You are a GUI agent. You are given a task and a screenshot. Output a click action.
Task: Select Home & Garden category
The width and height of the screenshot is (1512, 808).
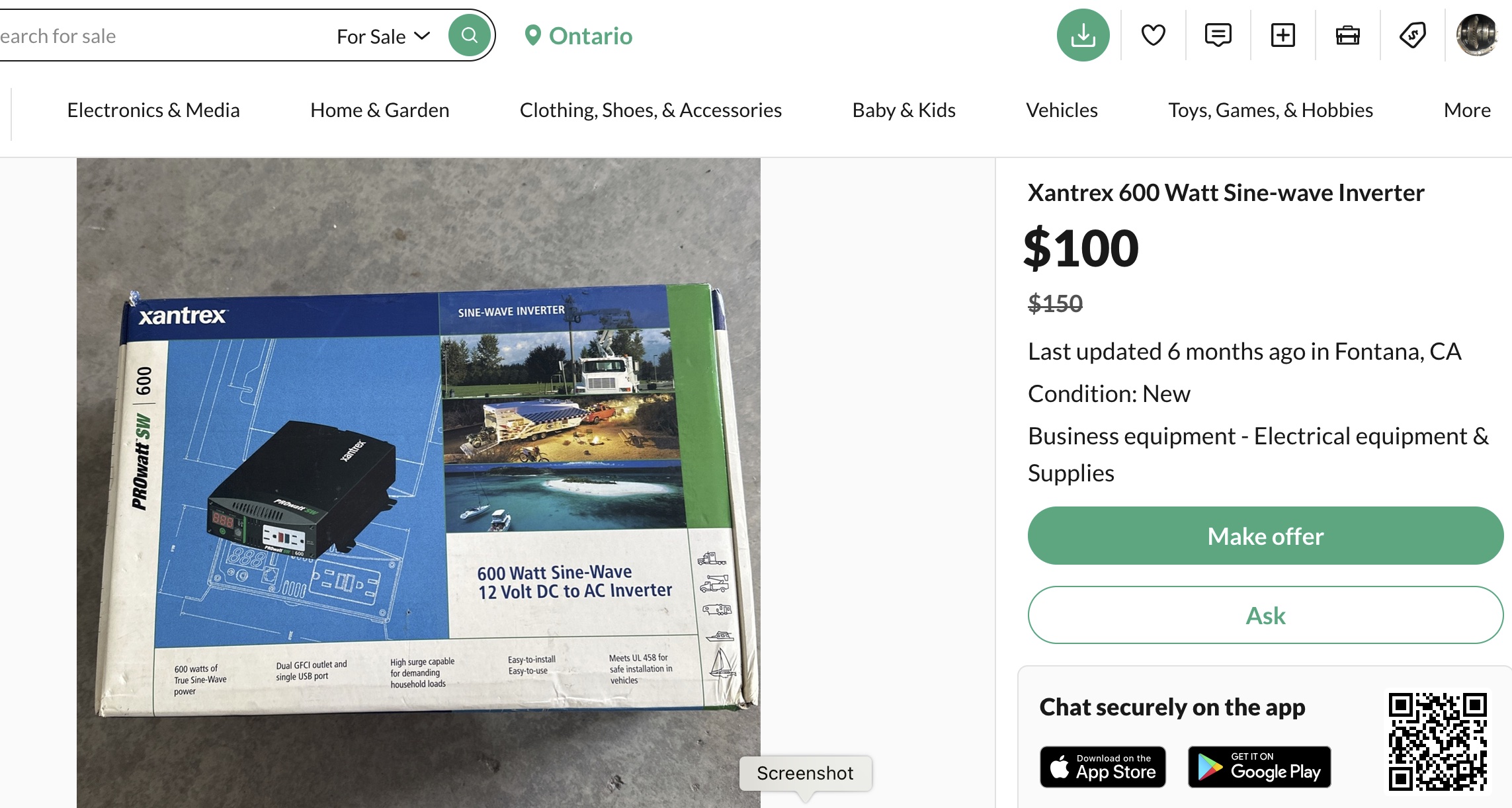380,110
